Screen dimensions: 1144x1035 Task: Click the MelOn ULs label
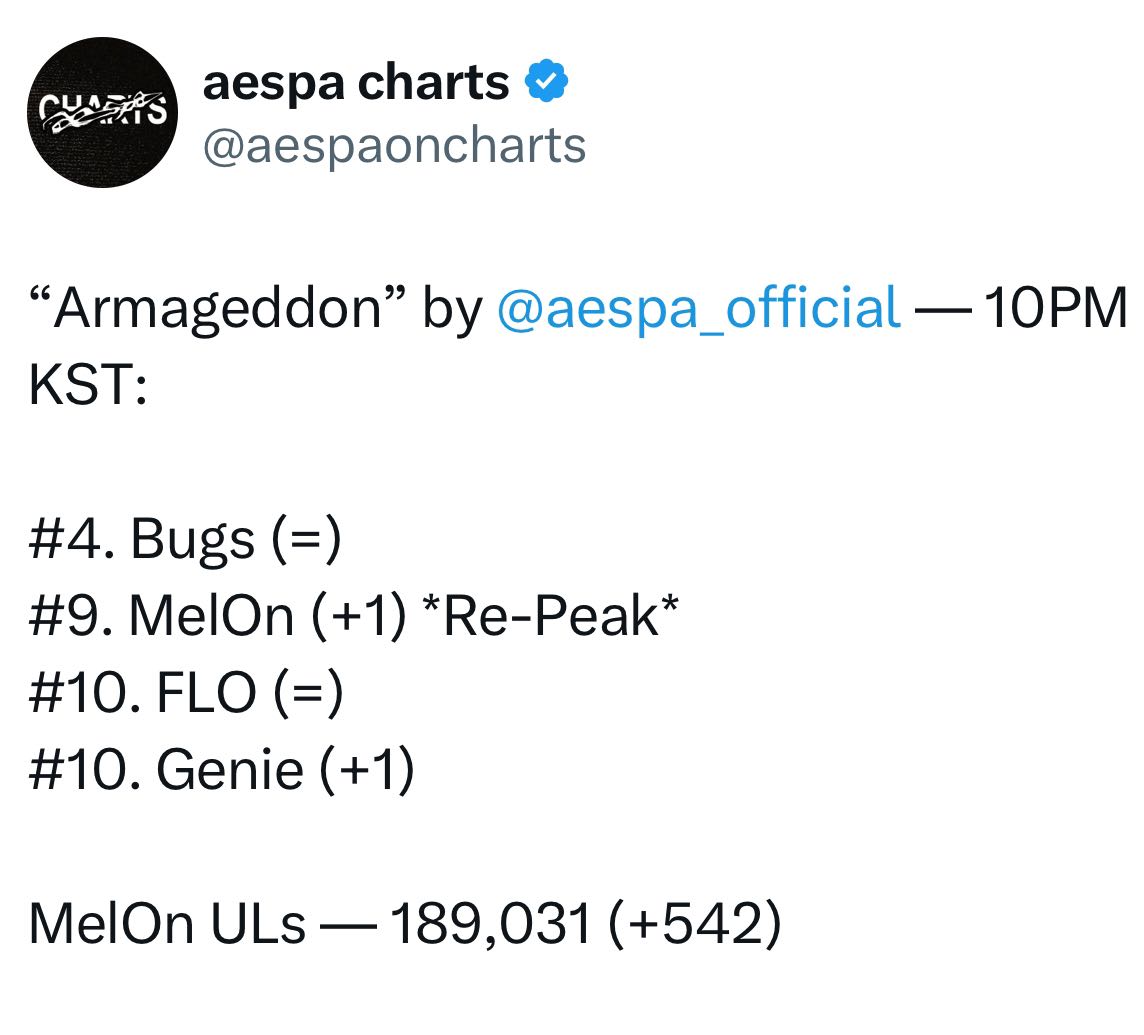point(167,925)
